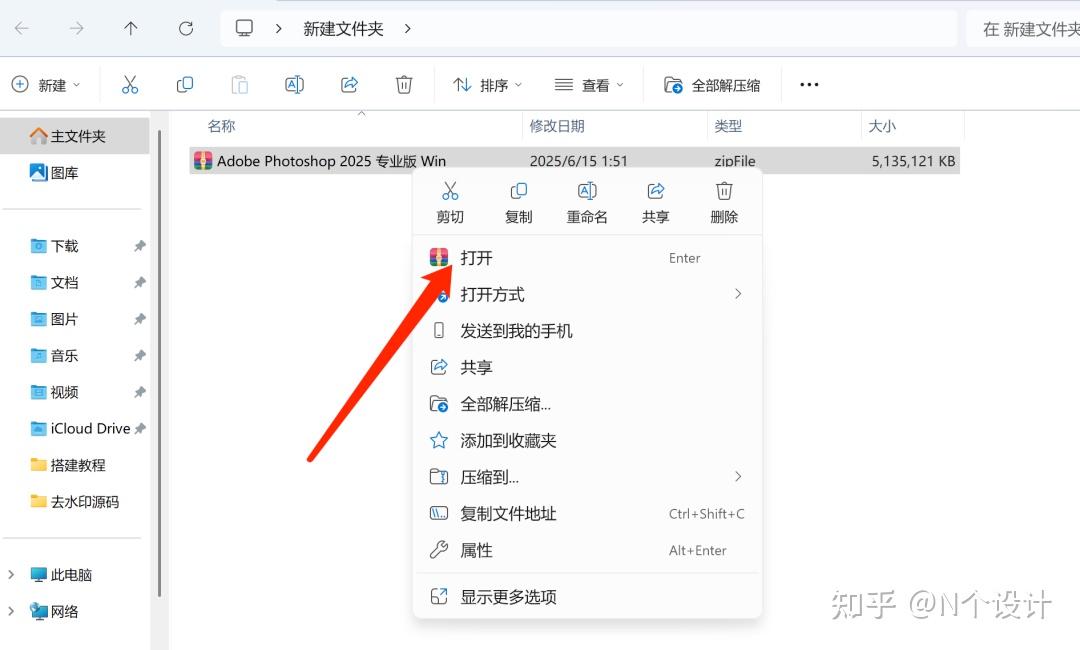Screen dimensions: 1080x650
Task: Select the Adobe Photoshop 2025 专业版 Win file
Action: [574, 161]
